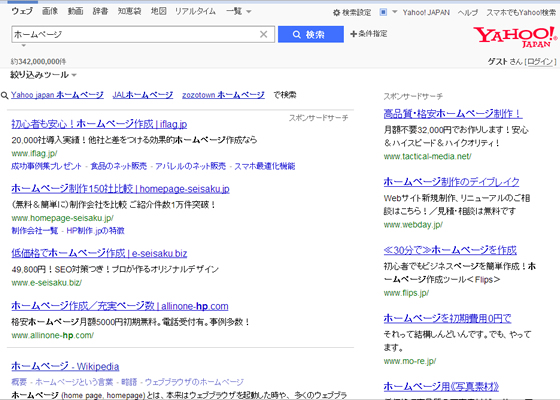
Task: Click sublink 成功事例集プレゼント
Action: [46, 166]
